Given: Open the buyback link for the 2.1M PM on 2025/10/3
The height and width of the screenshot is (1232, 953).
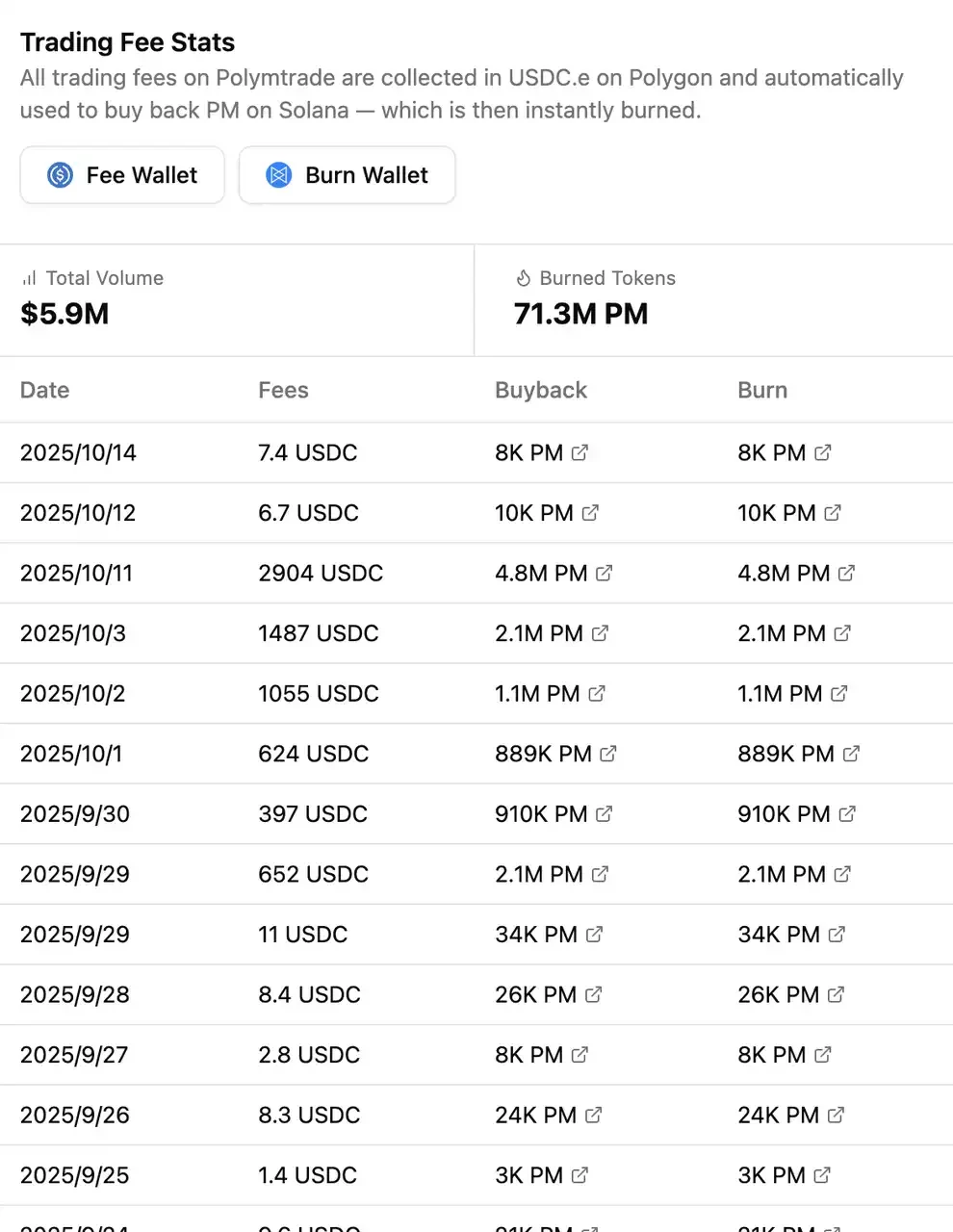Looking at the screenshot, I should click(603, 633).
